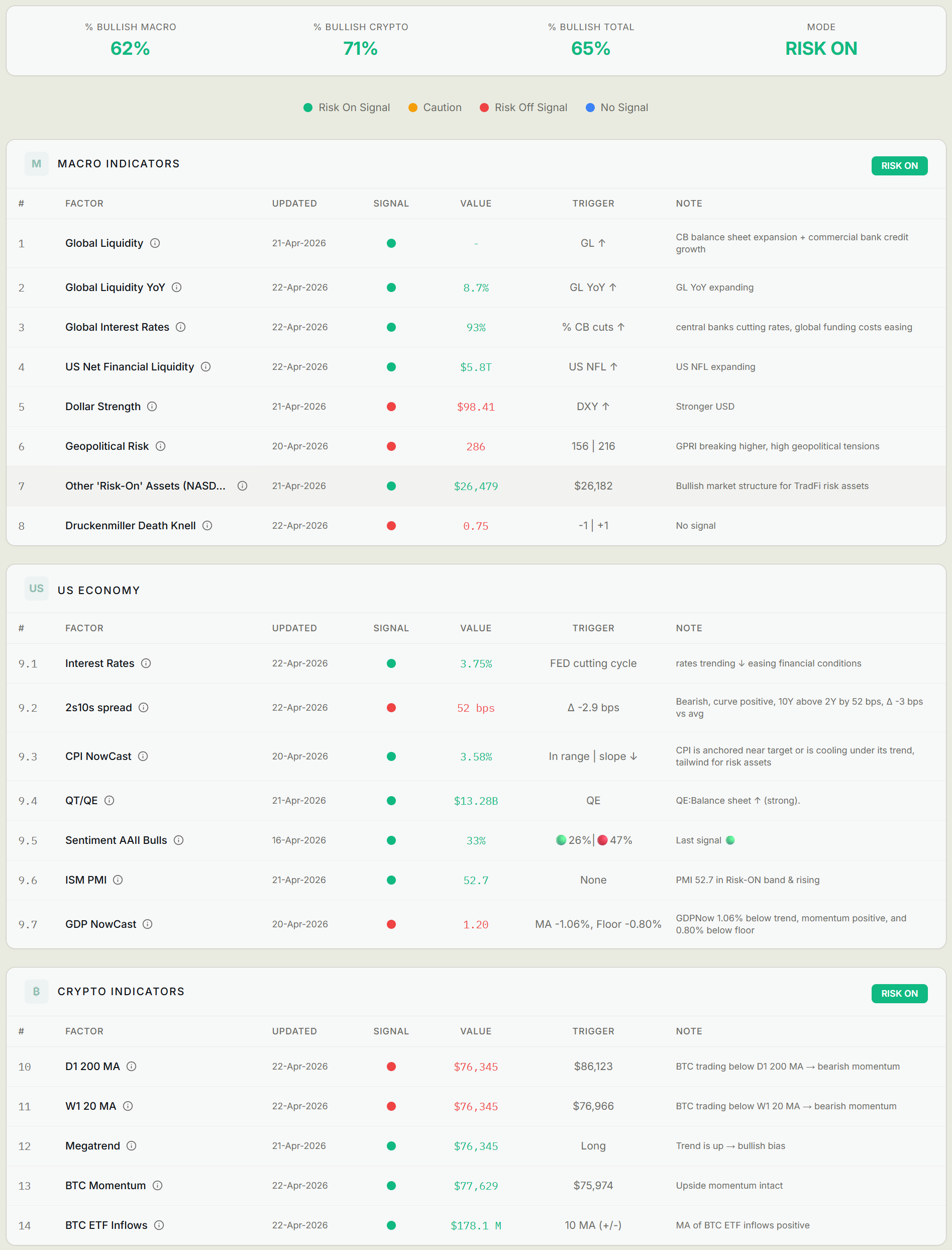The height and width of the screenshot is (1250, 952).
Task: Click the note 'Upside momentum intact'
Action: tap(729, 1185)
